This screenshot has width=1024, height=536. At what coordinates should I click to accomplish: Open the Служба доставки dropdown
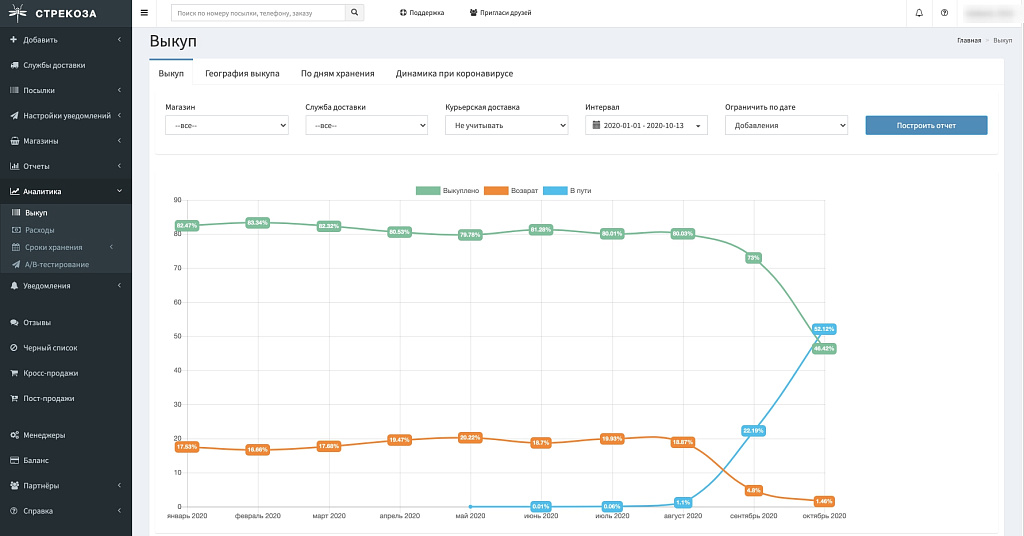pyautogui.click(x=366, y=126)
